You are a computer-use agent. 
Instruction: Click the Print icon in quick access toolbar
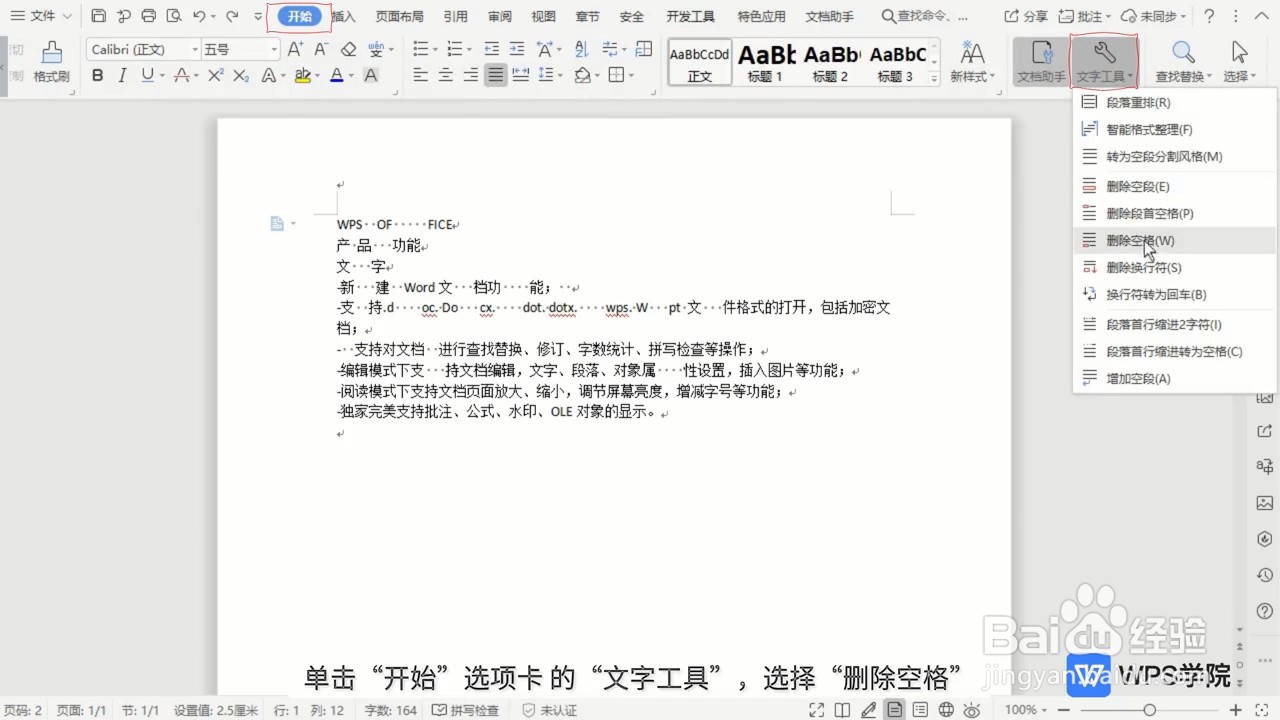tap(149, 16)
